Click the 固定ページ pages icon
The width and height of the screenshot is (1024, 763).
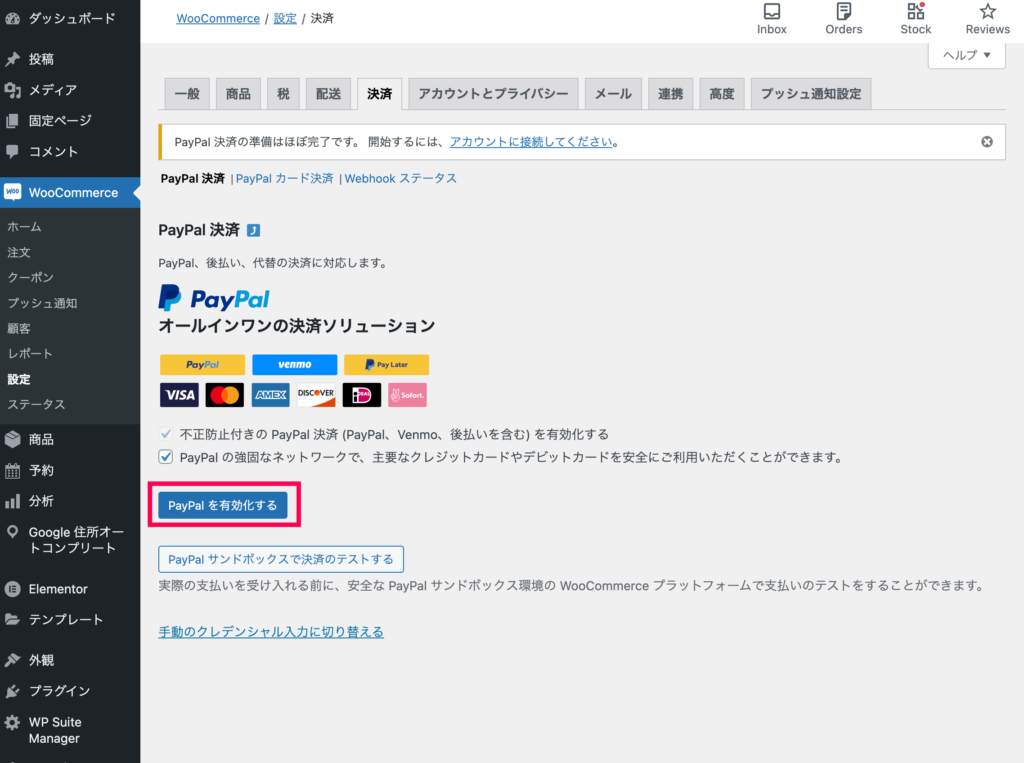tap(12, 121)
